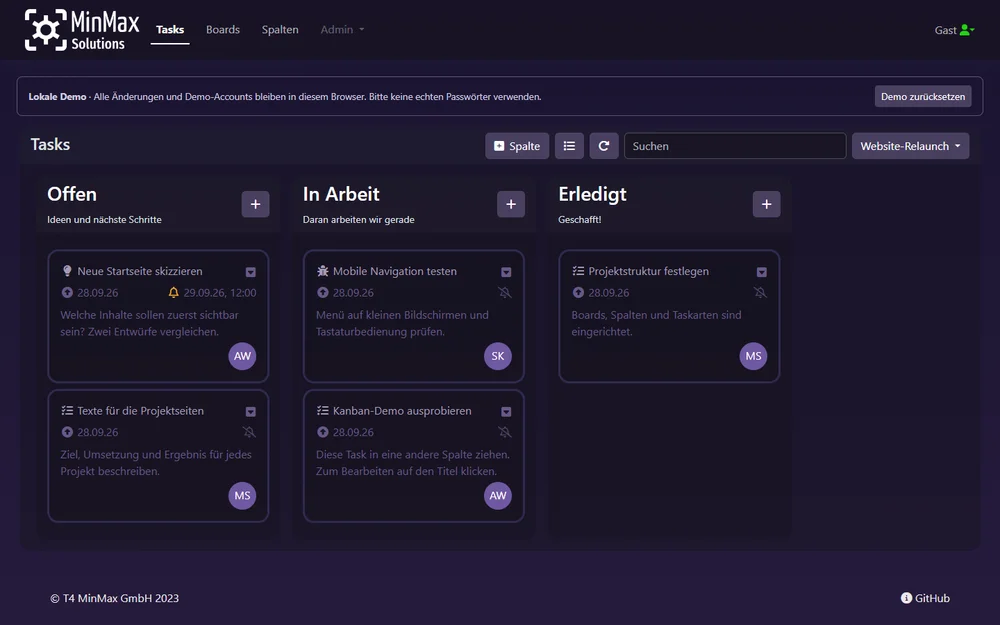Add a task to the In Arbeit column
Viewport: 1000px width, 625px height.
pos(511,204)
